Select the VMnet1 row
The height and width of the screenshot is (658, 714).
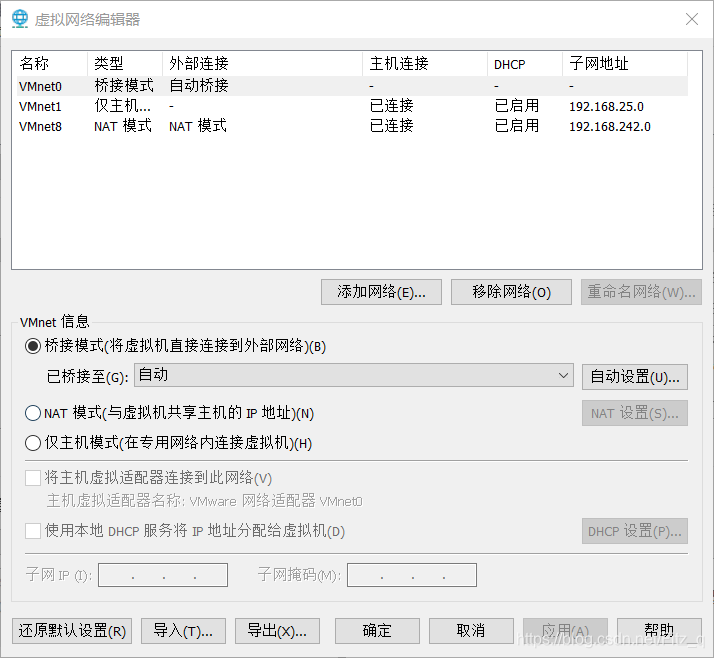352,106
